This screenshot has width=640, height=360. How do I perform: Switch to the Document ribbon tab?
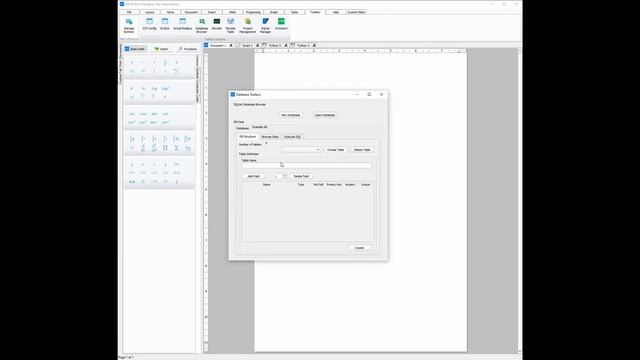coord(191,12)
